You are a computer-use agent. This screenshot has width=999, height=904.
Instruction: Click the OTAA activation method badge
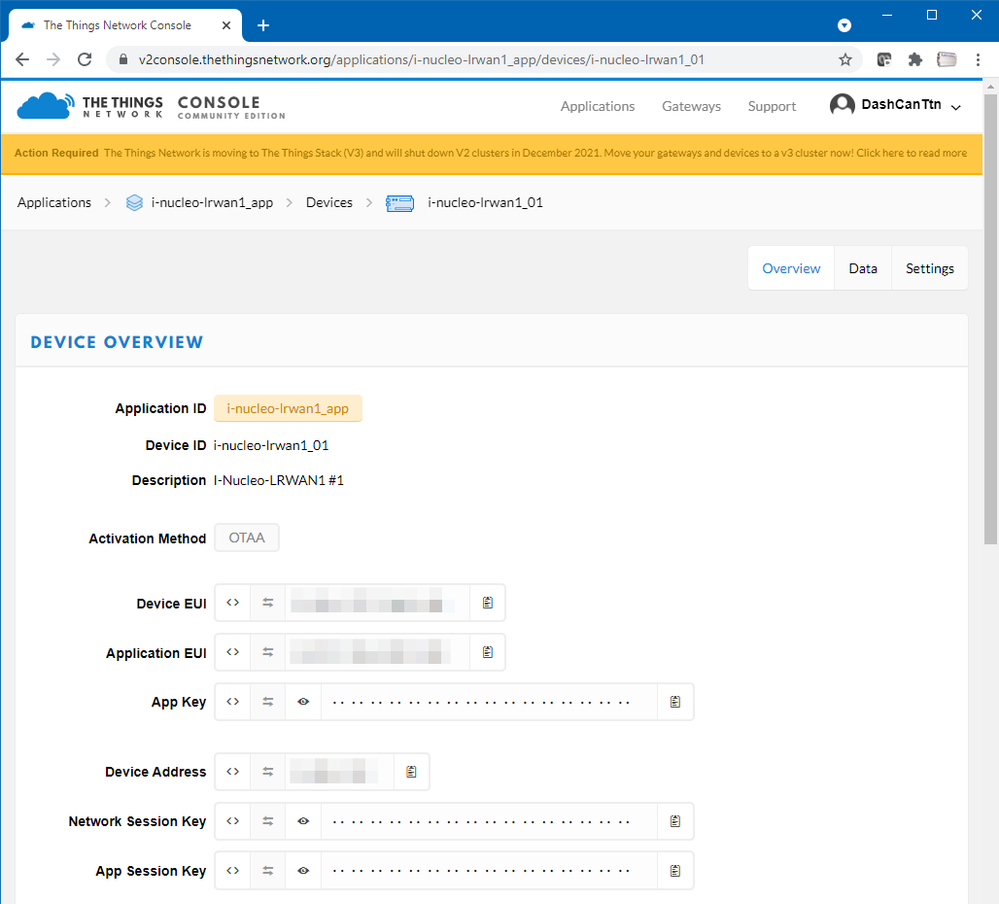tap(247, 538)
